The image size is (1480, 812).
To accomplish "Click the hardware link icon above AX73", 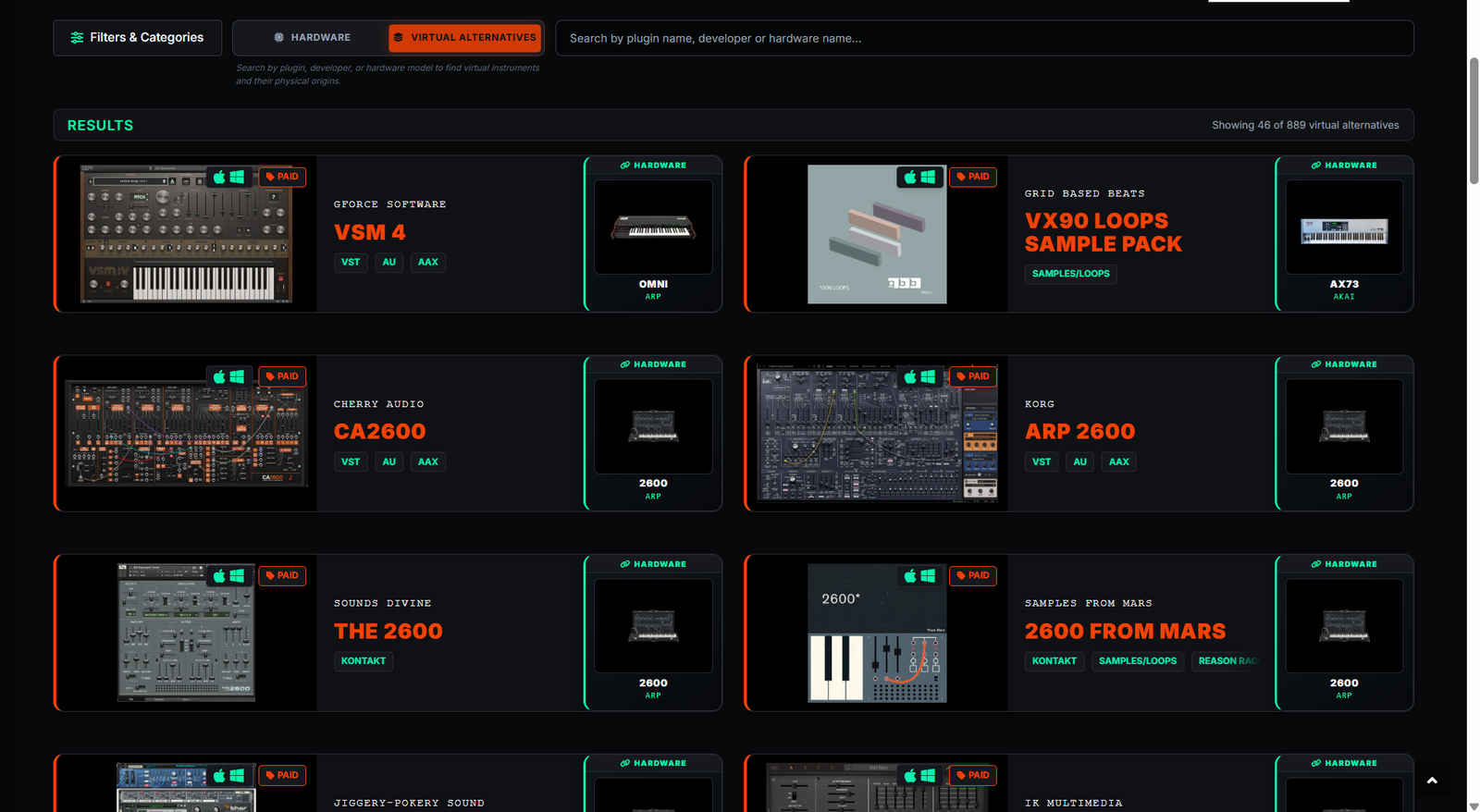I will (1316, 166).
